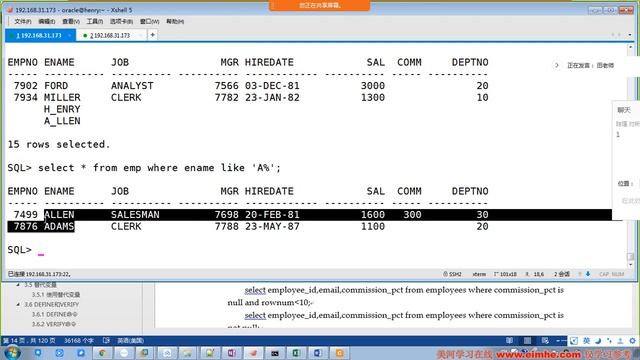Select 3.6.2 VERIFY outline item

coord(53,324)
